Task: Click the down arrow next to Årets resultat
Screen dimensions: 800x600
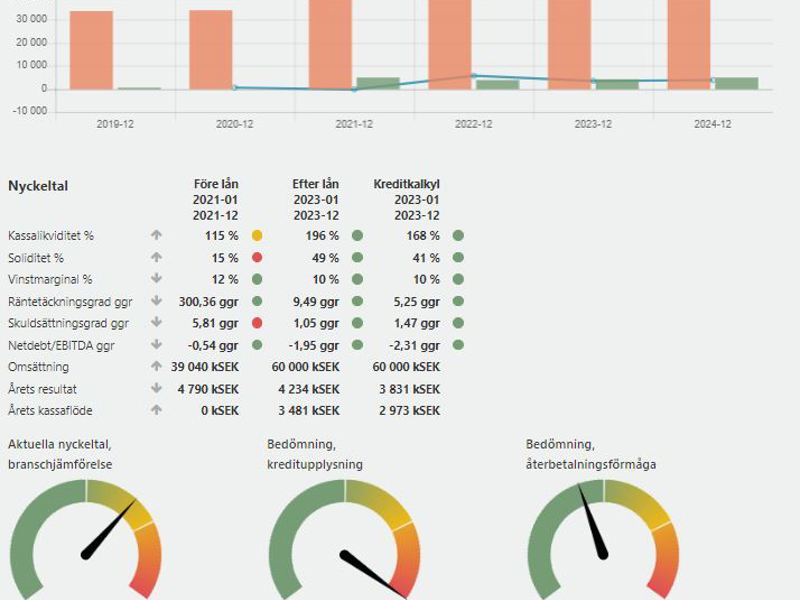Action: 156,388
